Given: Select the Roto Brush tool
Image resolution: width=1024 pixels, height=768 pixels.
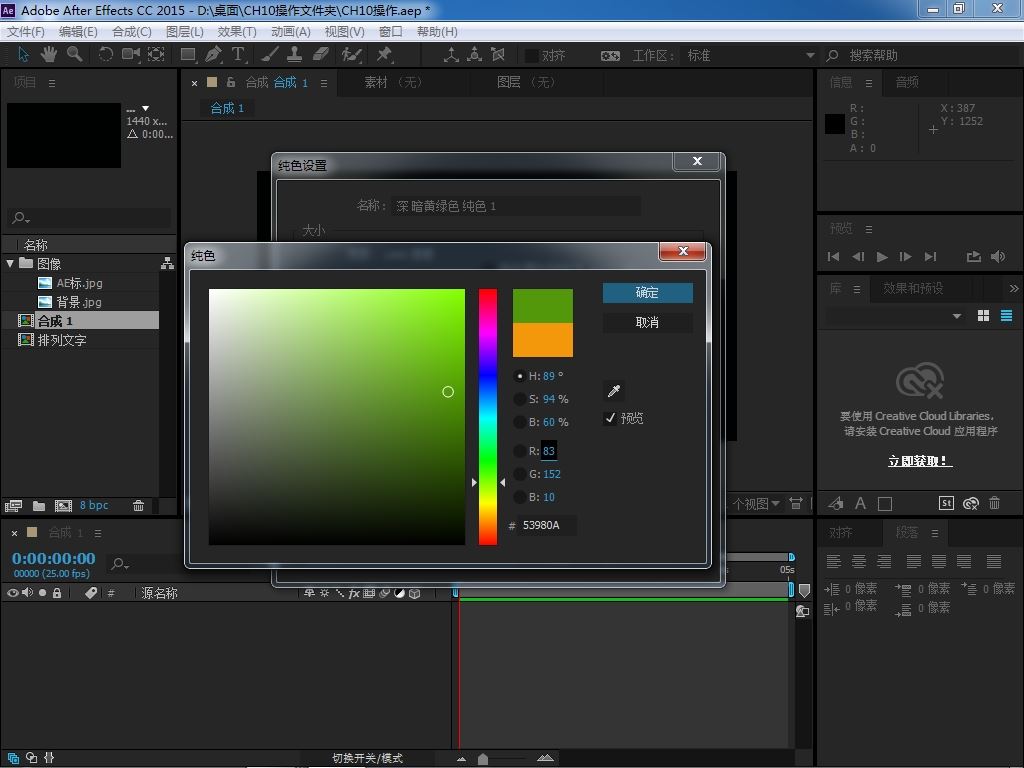Looking at the screenshot, I should [x=351, y=55].
